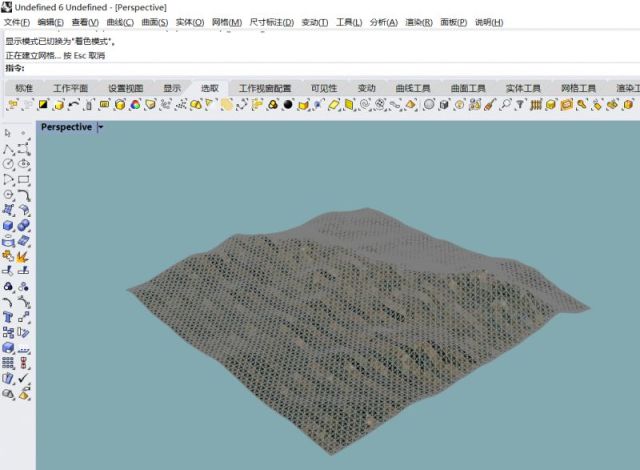Click the Join tool icon
Viewport: 640px width, 470px height.
coord(8,256)
